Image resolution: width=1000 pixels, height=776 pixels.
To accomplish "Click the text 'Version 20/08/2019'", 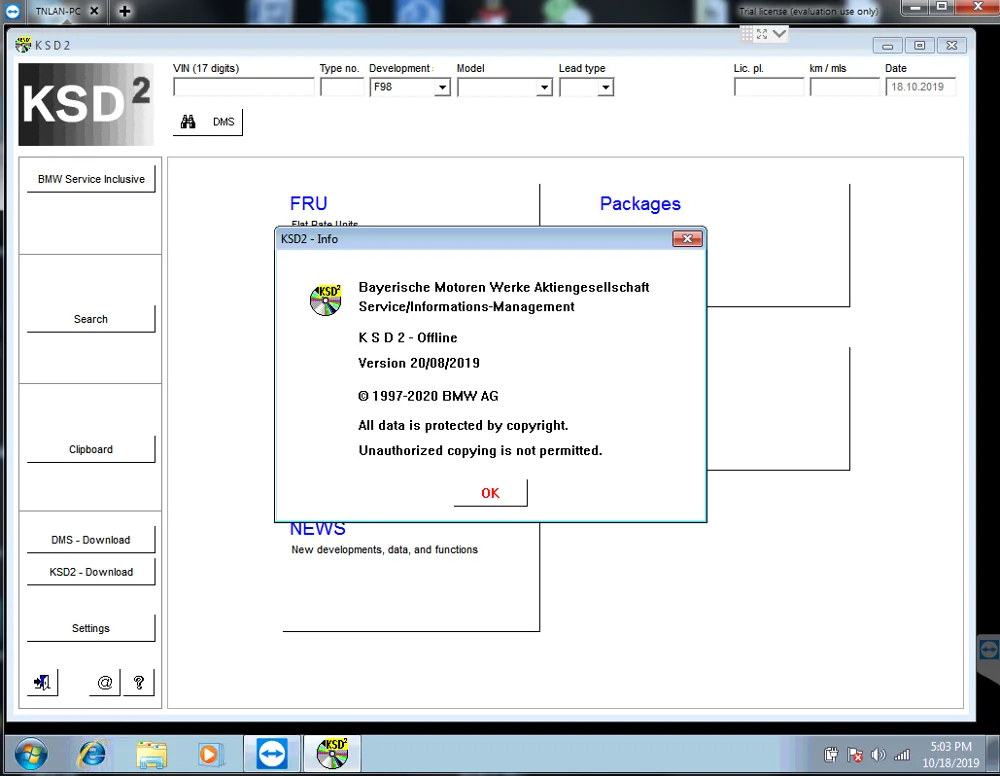I will (x=419, y=363).
